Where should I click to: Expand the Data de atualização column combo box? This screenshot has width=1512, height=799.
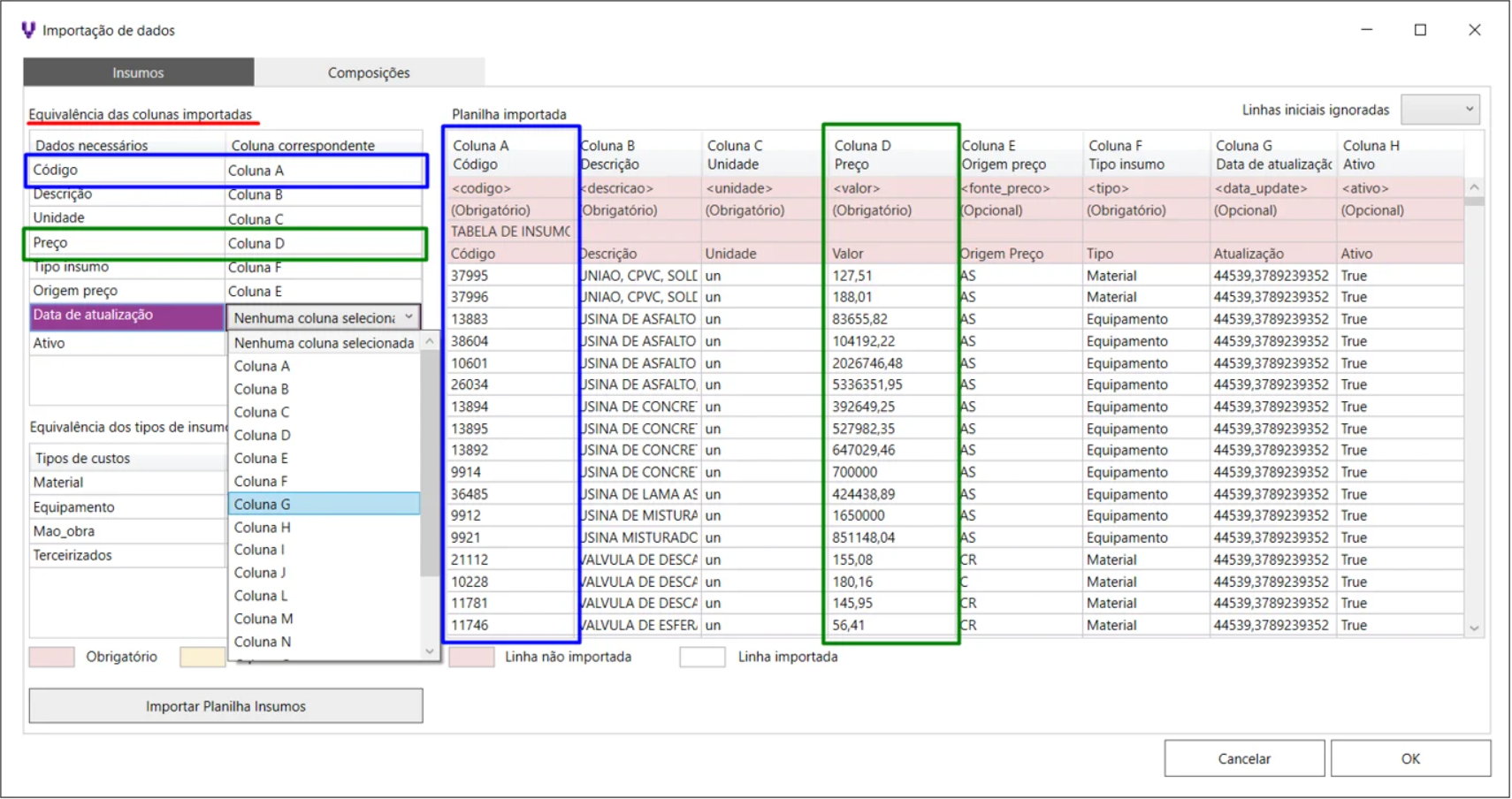pos(409,317)
